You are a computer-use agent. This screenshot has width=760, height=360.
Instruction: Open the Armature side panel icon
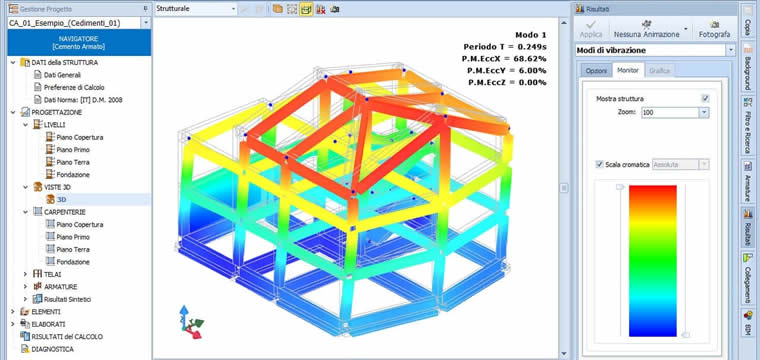coord(747,166)
